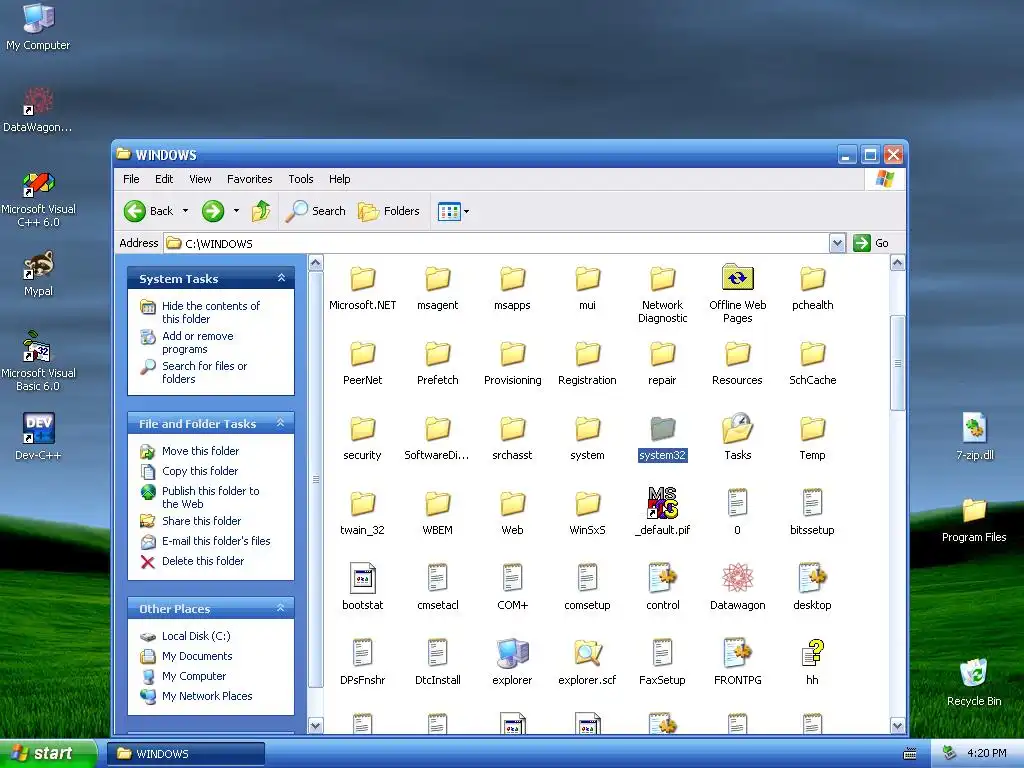Select the explorer application icon
The height and width of the screenshot is (768, 1024).
[512, 653]
